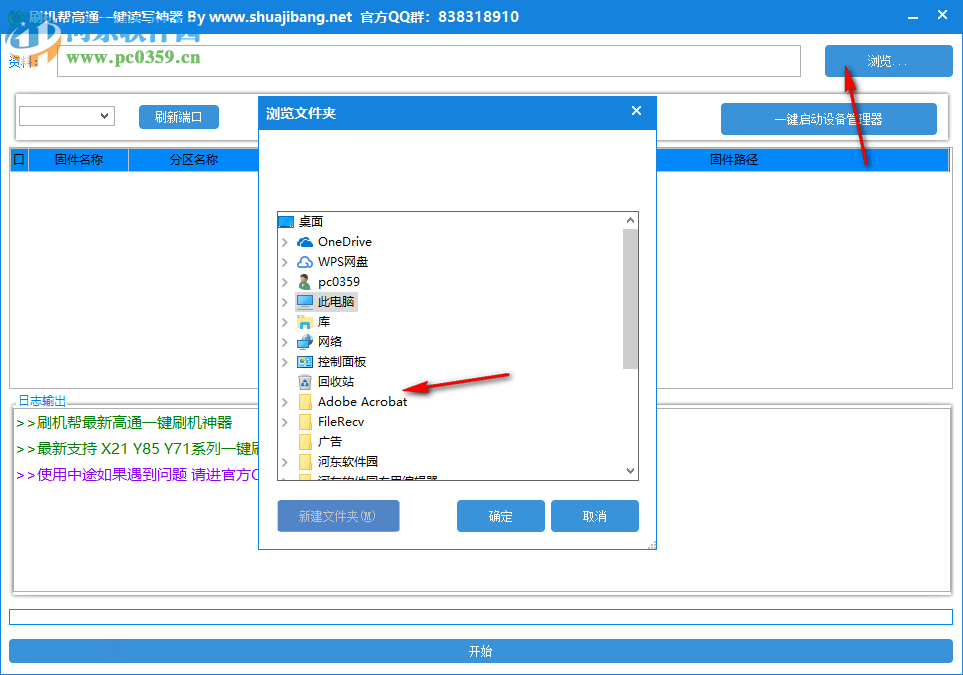
Task: Click the 资料 path input field
Action: tap(429, 61)
